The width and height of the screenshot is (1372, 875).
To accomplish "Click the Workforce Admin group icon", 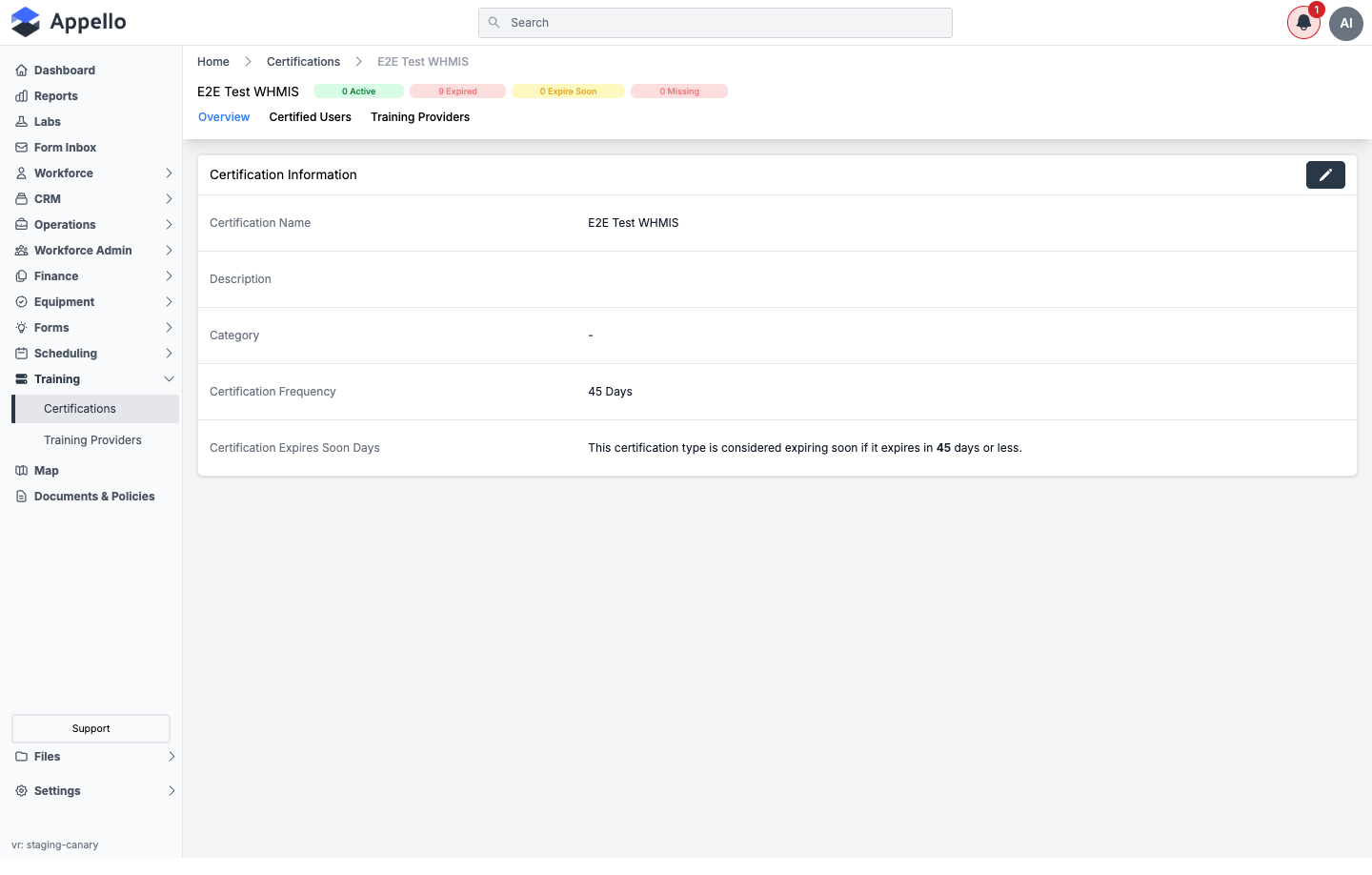I will pos(21,251).
